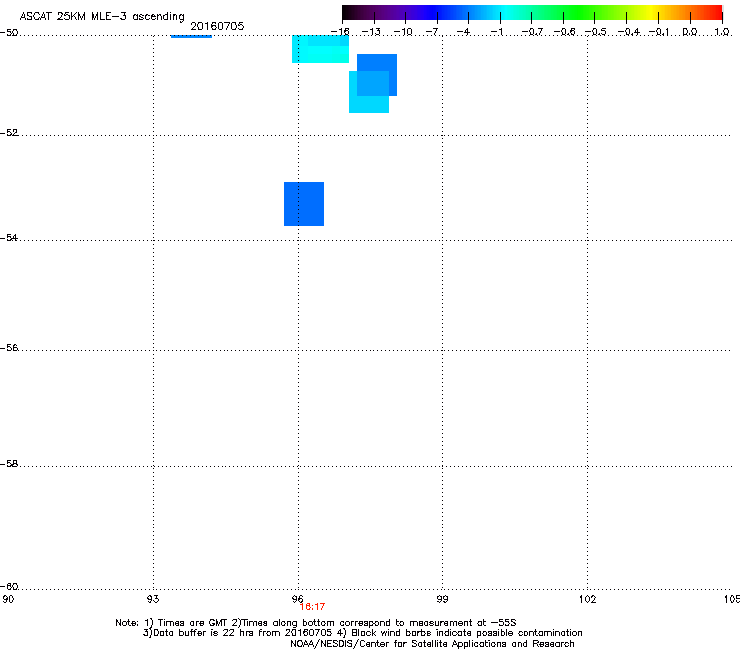Click the wide cyan data block at top

pos(320,49)
